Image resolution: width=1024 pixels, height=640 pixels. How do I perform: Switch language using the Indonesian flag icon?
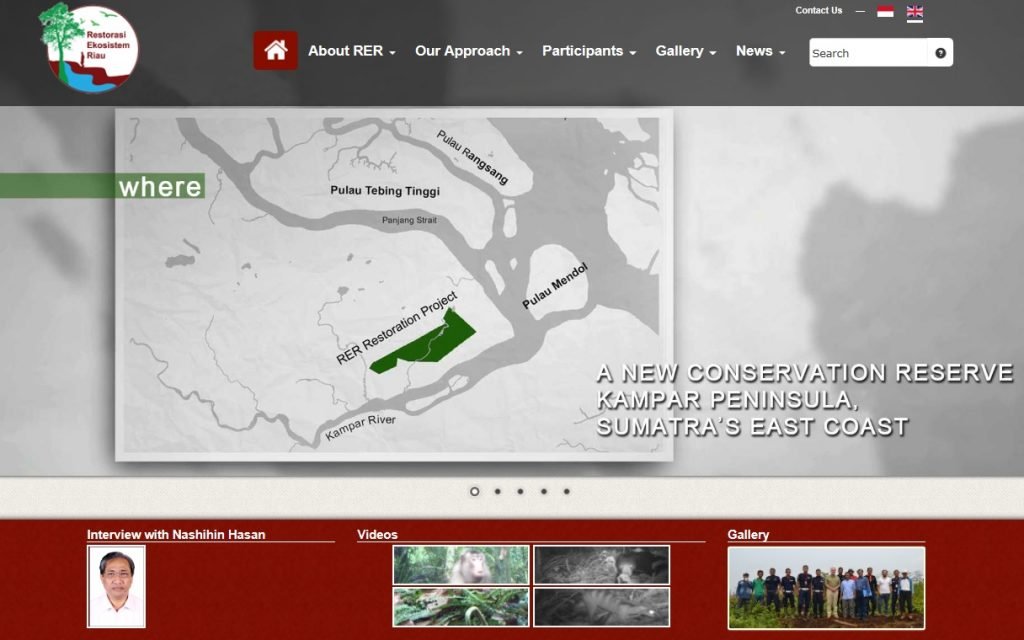coord(883,13)
